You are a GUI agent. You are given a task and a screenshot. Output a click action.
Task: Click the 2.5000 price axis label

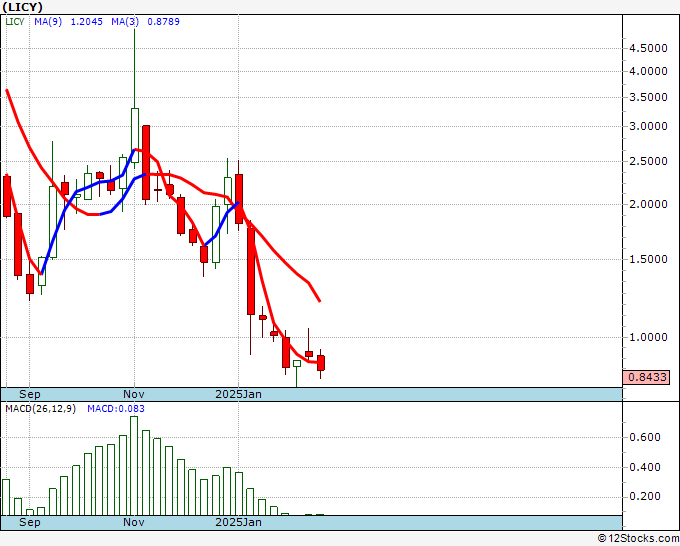pos(648,161)
